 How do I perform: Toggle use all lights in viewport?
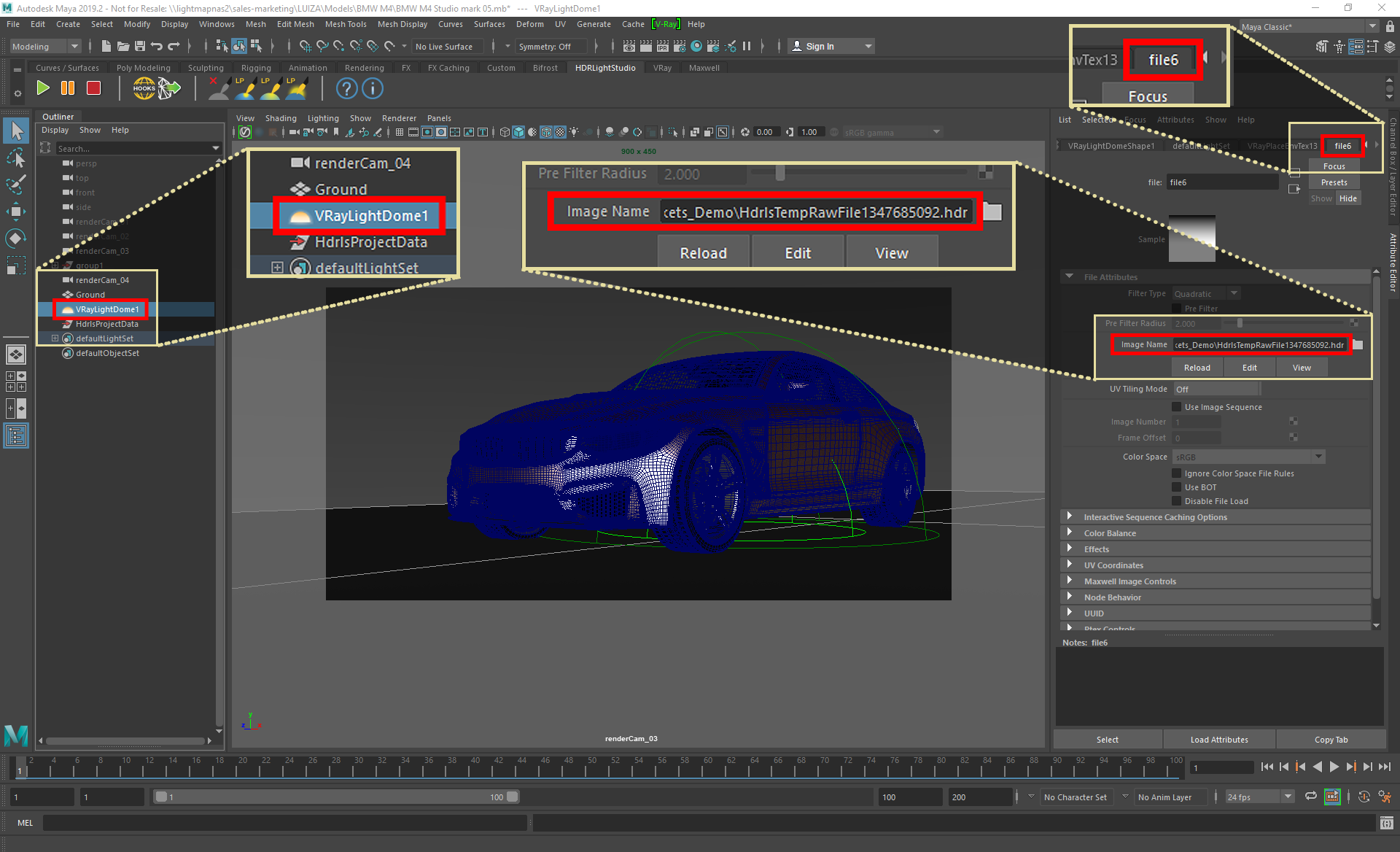(575, 132)
